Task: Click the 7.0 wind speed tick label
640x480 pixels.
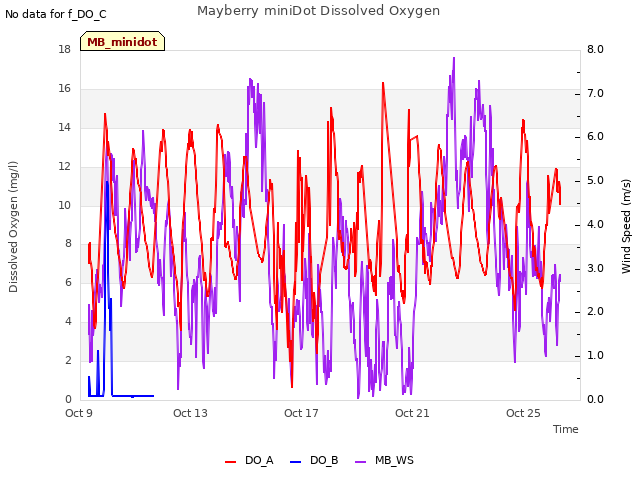Action: (x=595, y=93)
